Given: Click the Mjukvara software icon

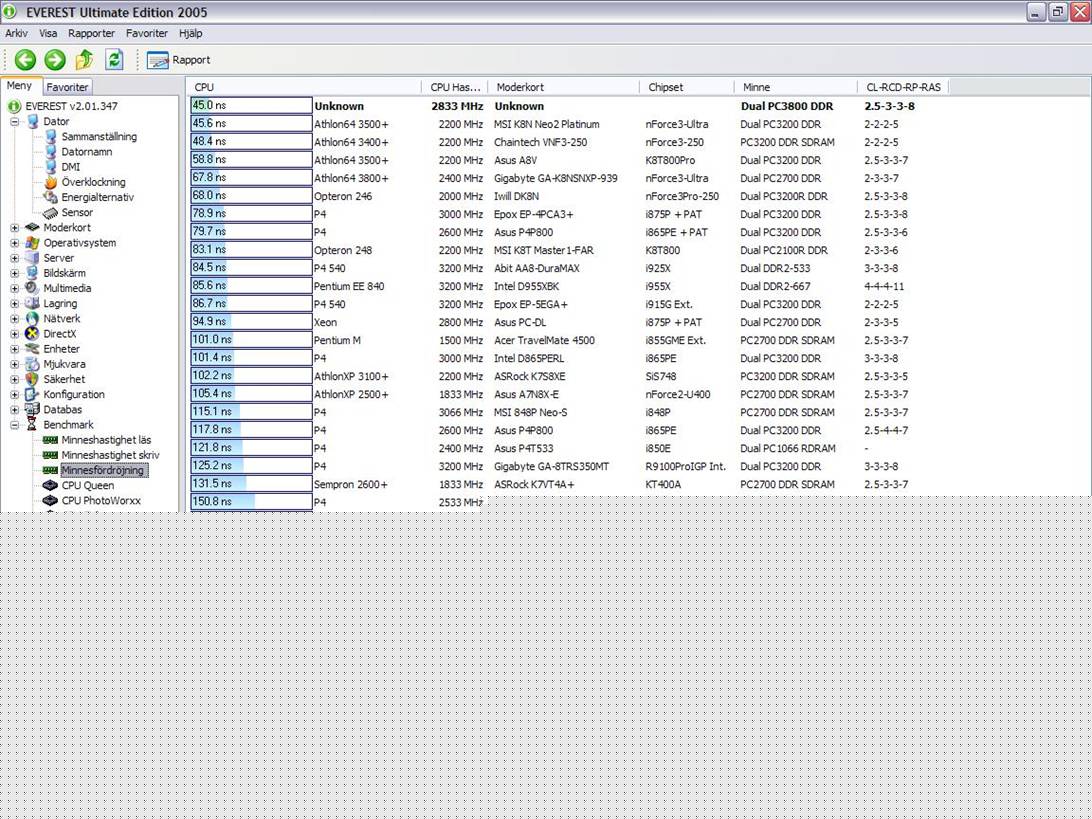Looking at the screenshot, I should [x=32, y=364].
